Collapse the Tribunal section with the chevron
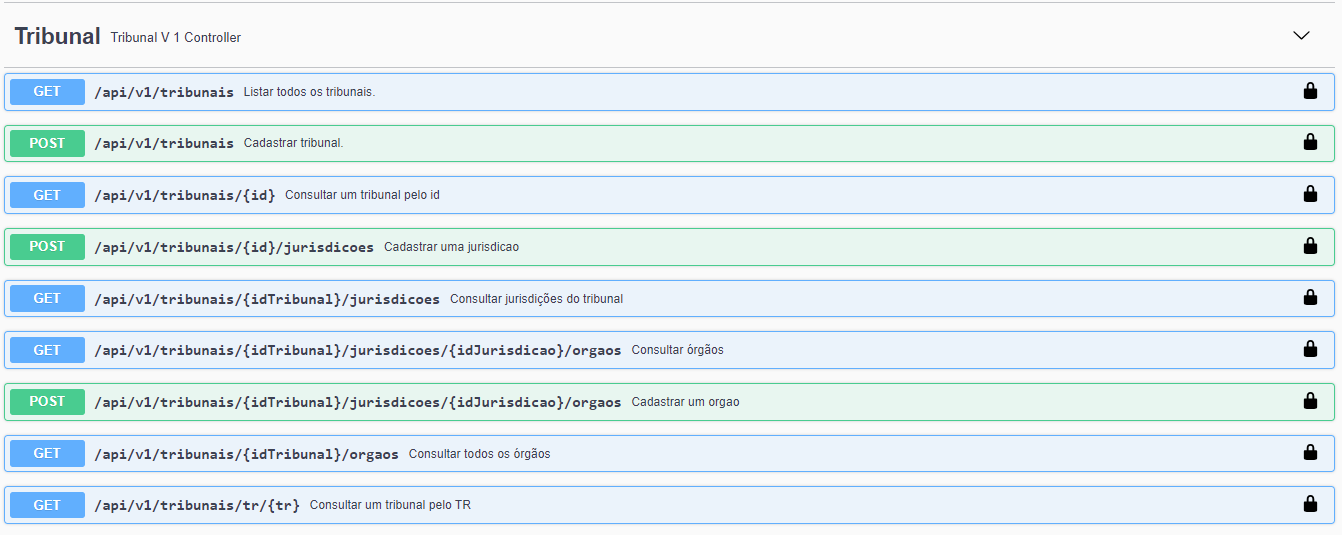The height and width of the screenshot is (535, 1342). click(1301, 36)
